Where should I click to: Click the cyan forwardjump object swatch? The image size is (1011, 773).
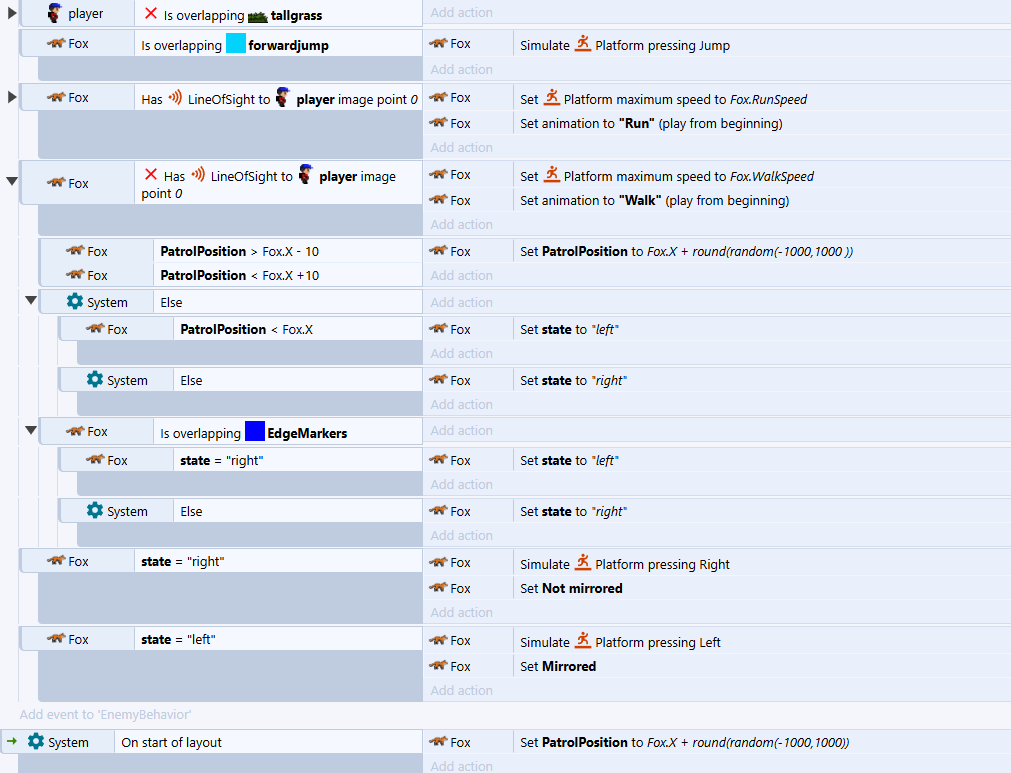click(x=235, y=45)
